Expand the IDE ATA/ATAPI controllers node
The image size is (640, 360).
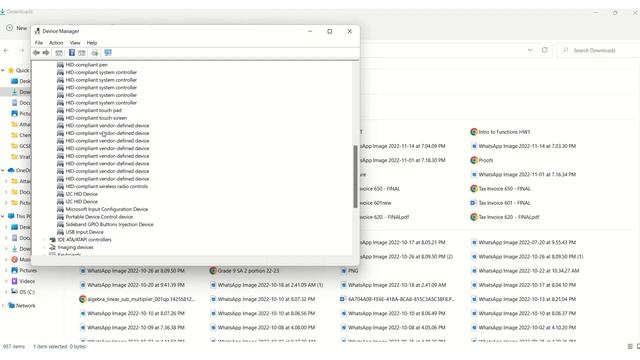(x=44, y=240)
